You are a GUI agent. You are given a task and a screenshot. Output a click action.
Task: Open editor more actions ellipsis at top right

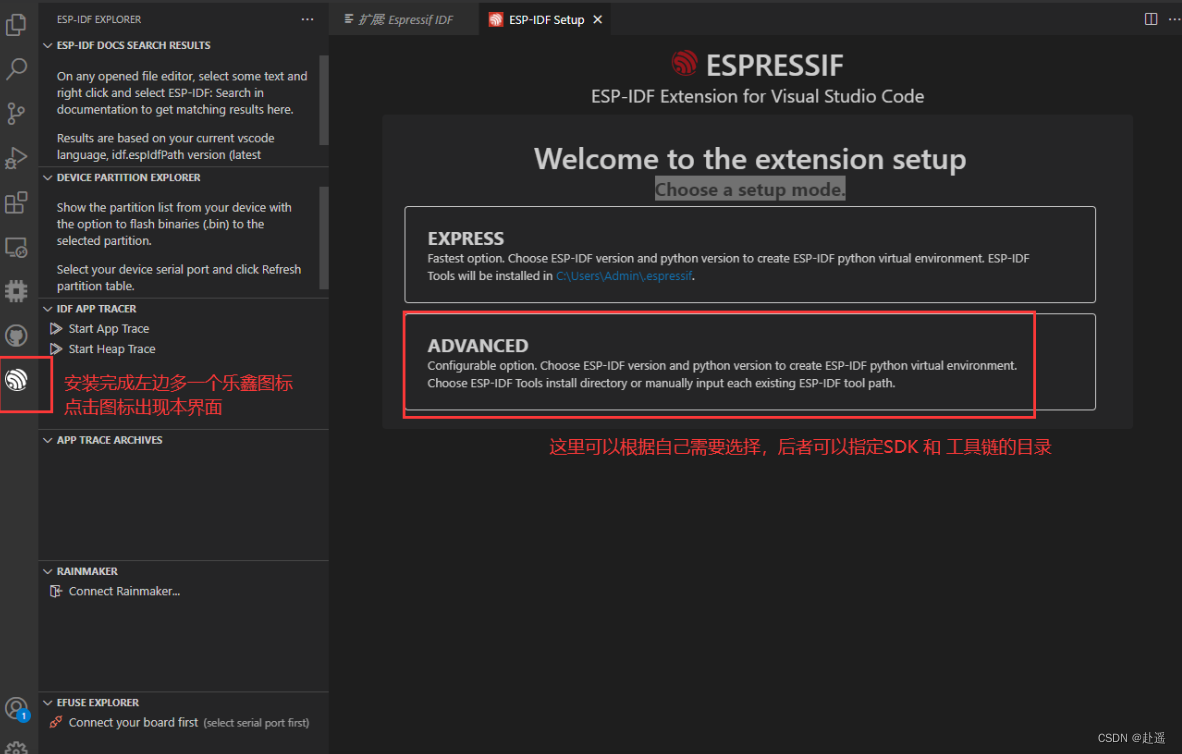[x=1174, y=20]
